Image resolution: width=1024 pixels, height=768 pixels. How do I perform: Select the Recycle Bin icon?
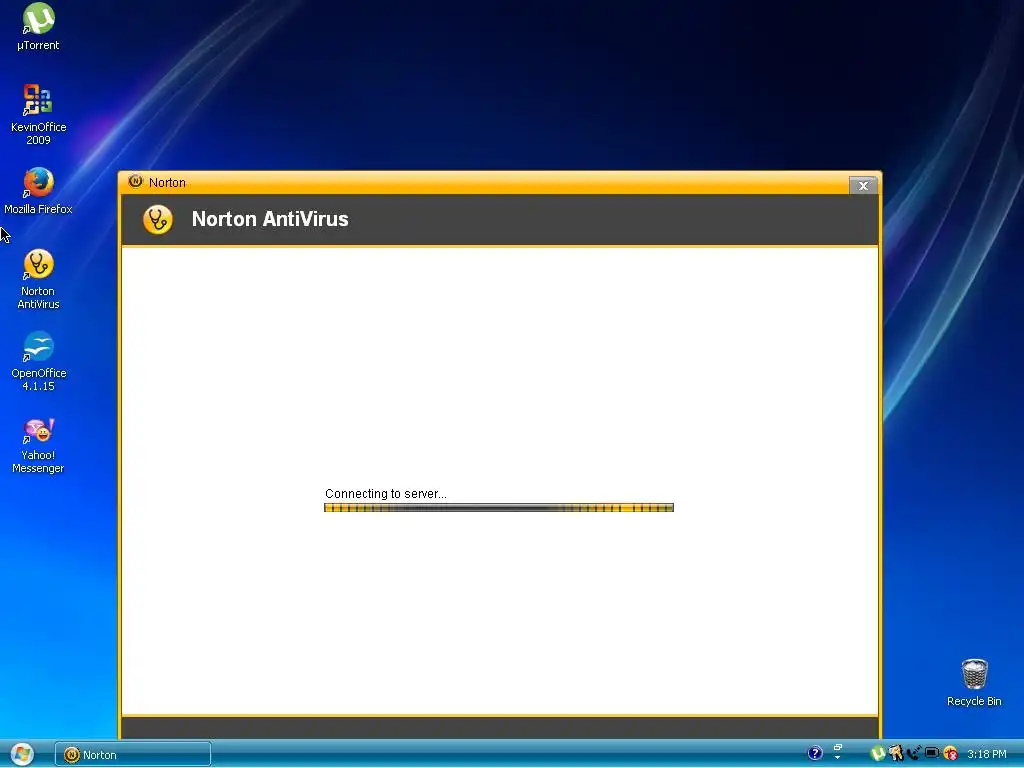pyautogui.click(x=974, y=682)
